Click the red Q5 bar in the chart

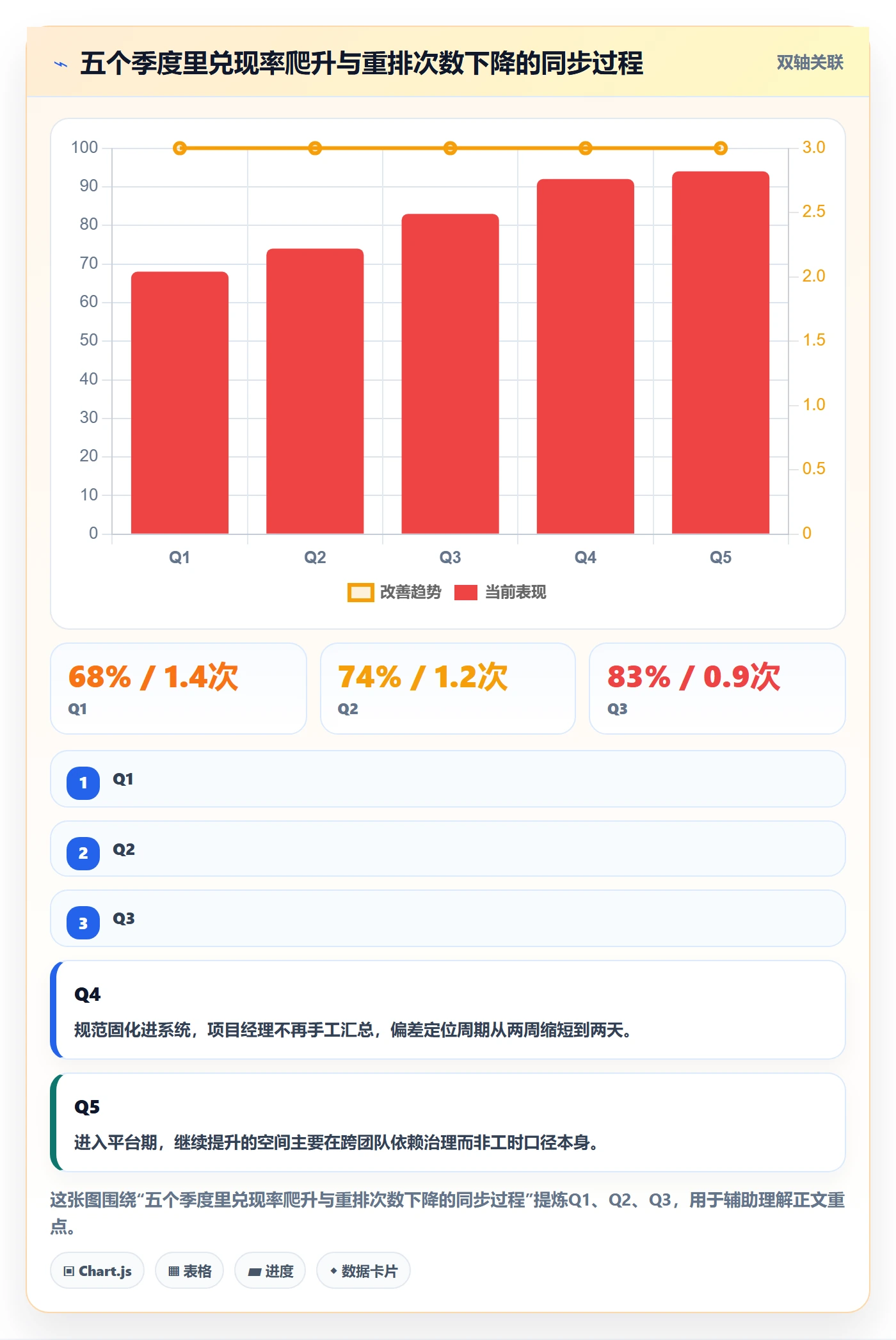tap(721, 353)
